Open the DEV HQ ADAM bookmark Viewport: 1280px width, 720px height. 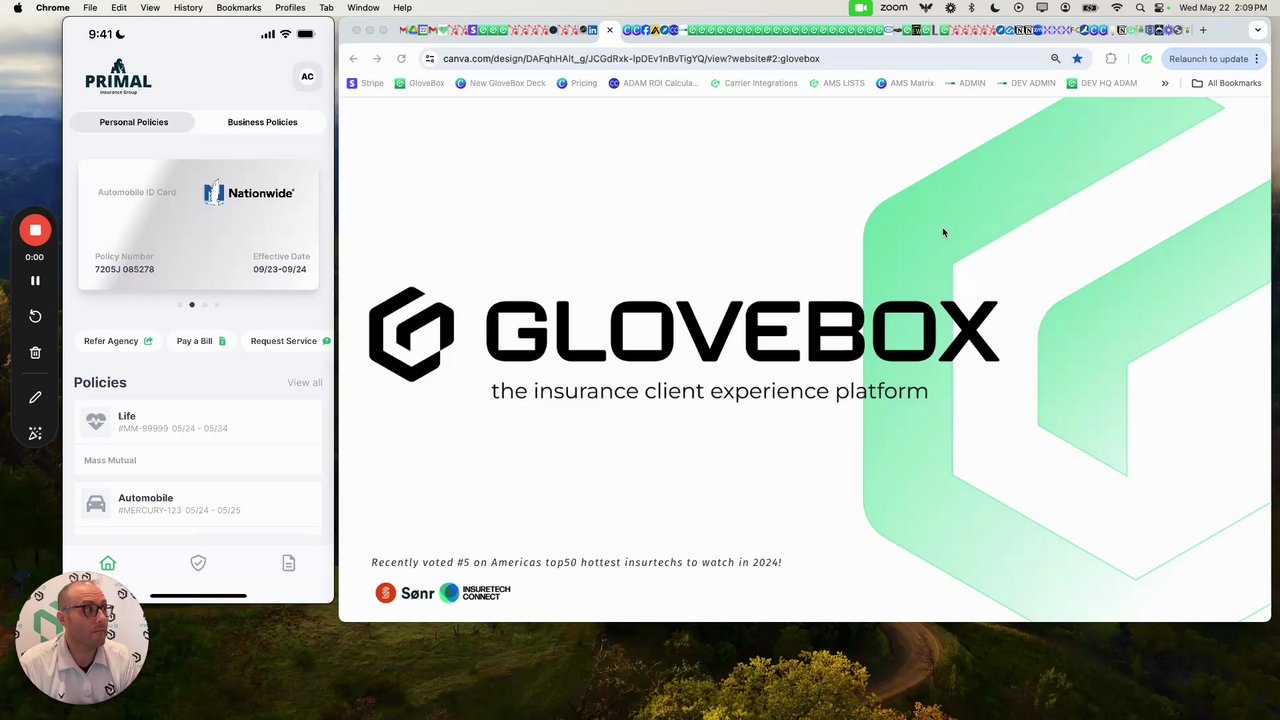[x=1101, y=83]
